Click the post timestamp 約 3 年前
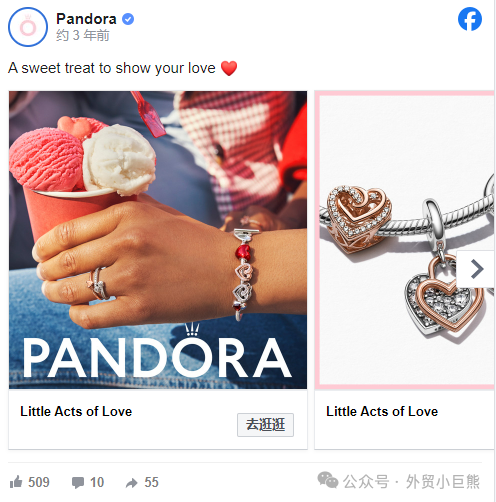Image resolution: width=496 pixels, height=502 pixels. [x=83, y=35]
